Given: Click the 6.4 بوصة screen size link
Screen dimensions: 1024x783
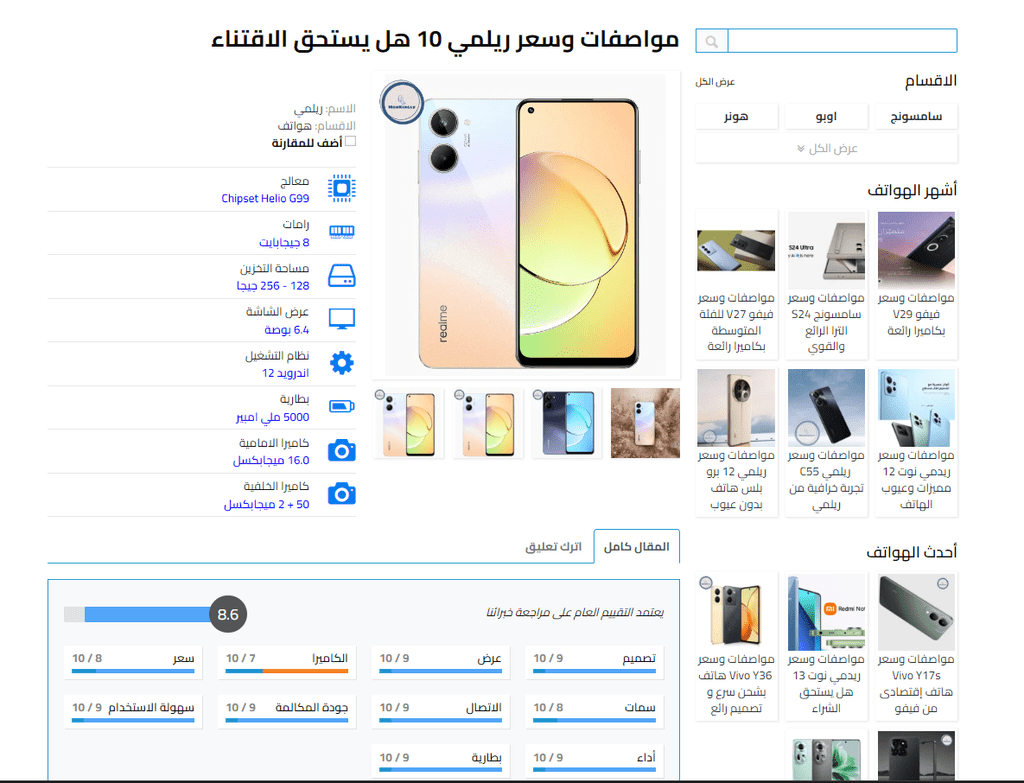Looking at the screenshot, I should [287, 330].
